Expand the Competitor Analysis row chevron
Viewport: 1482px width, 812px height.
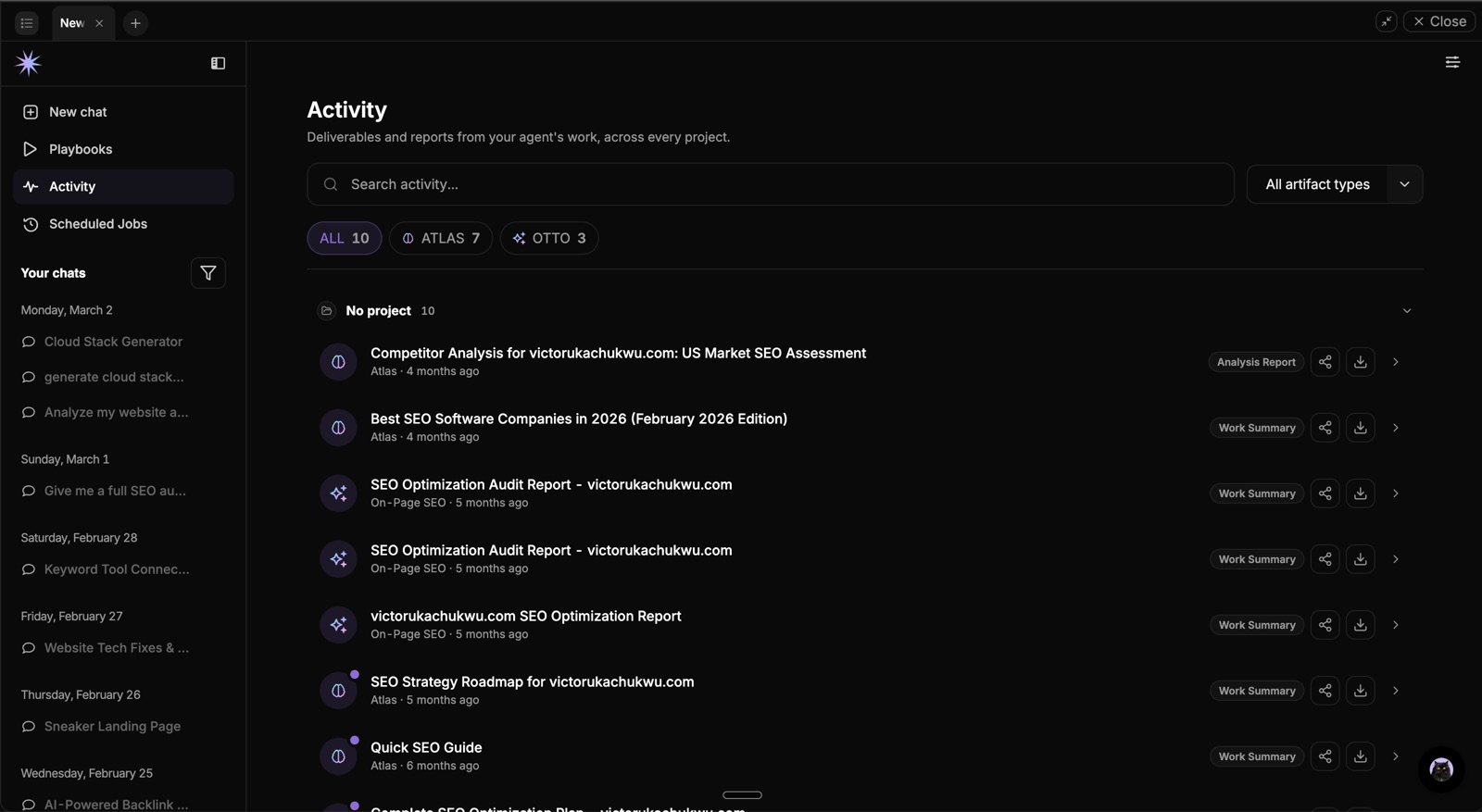pyautogui.click(x=1396, y=362)
